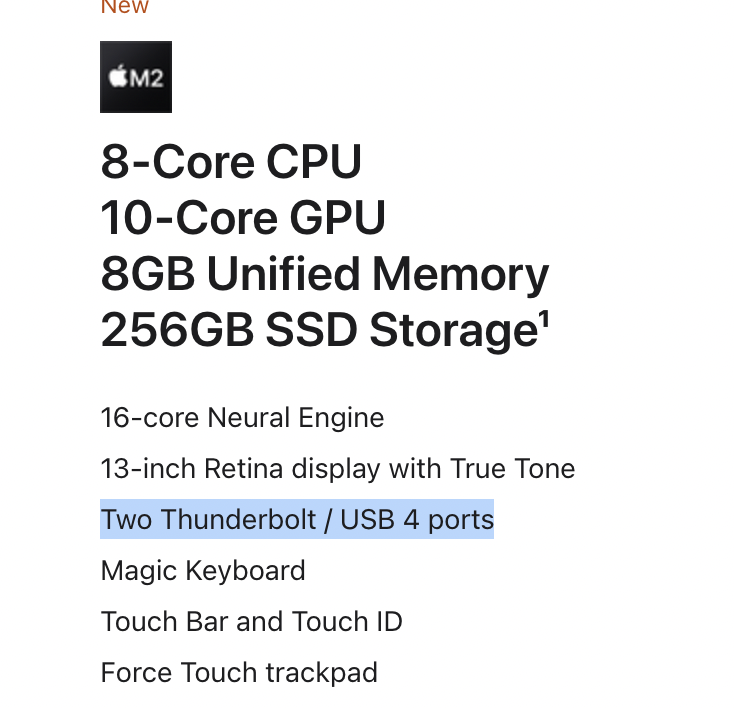The image size is (734, 708).
Task: Click the Force Touch trackpad line
Action: 239,673
